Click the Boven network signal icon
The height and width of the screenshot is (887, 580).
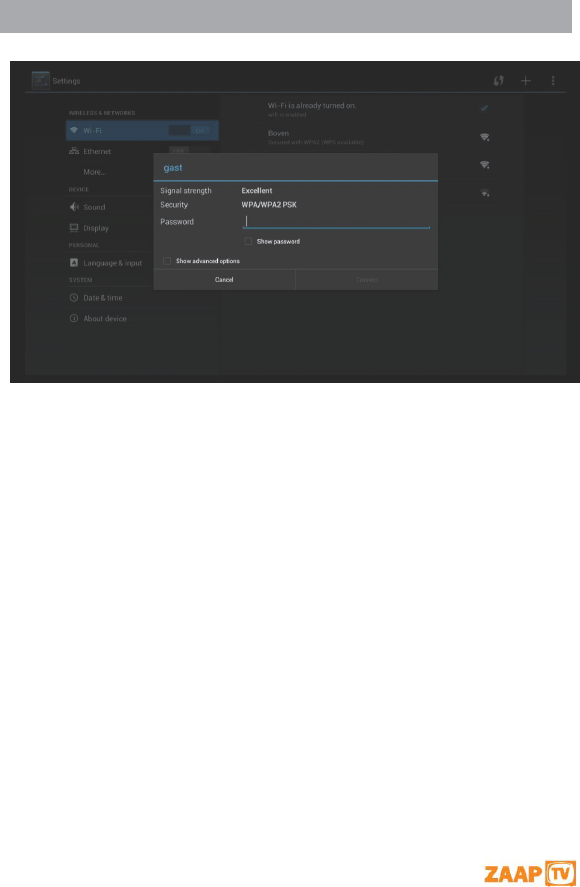tap(484, 137)
